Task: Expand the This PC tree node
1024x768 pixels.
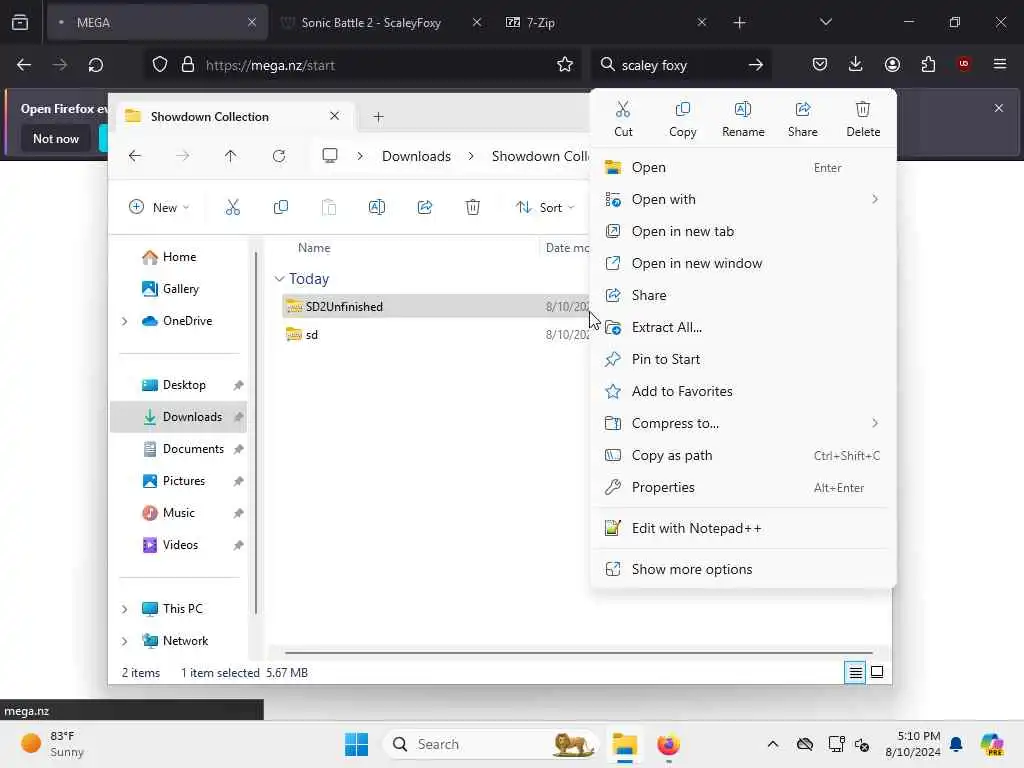Action: (x=125, y=609)
